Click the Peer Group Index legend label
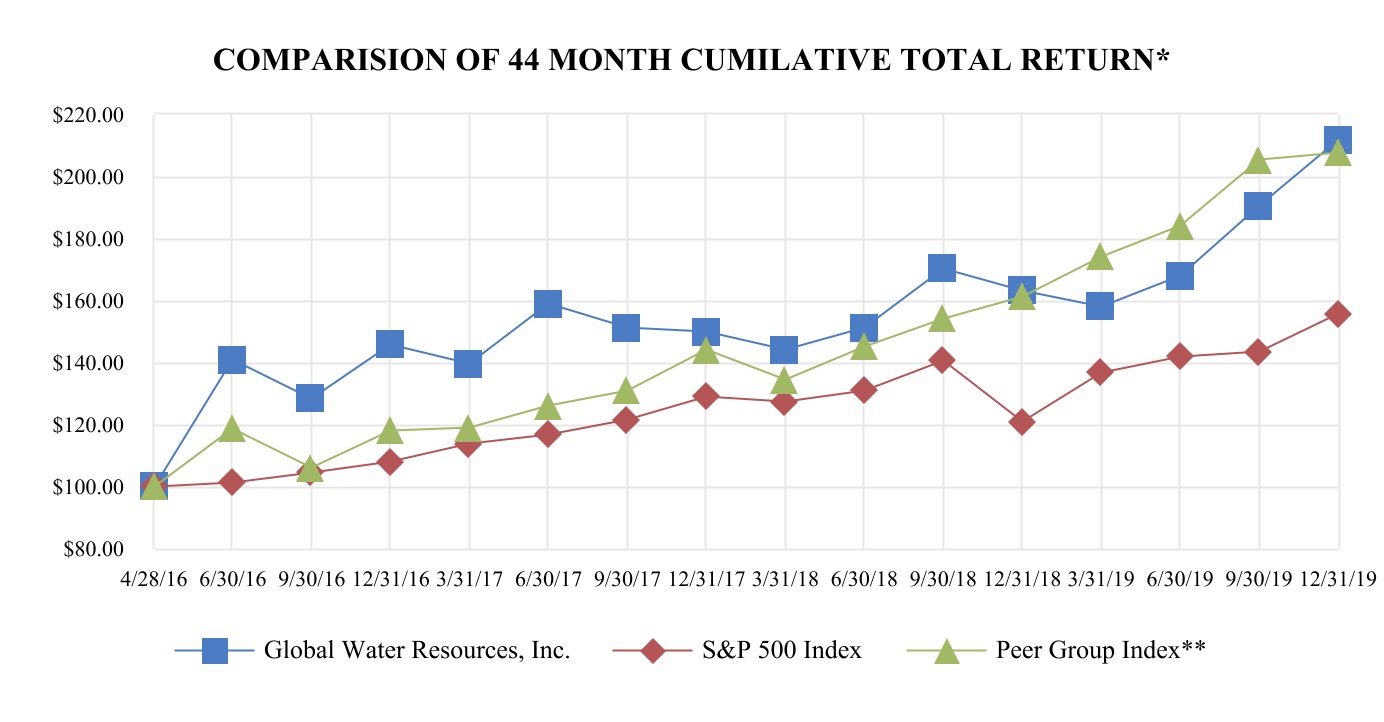Image resolution: width=1384 pixels, height=722 pixels. pyautogui.click(x=1100, y=651)
